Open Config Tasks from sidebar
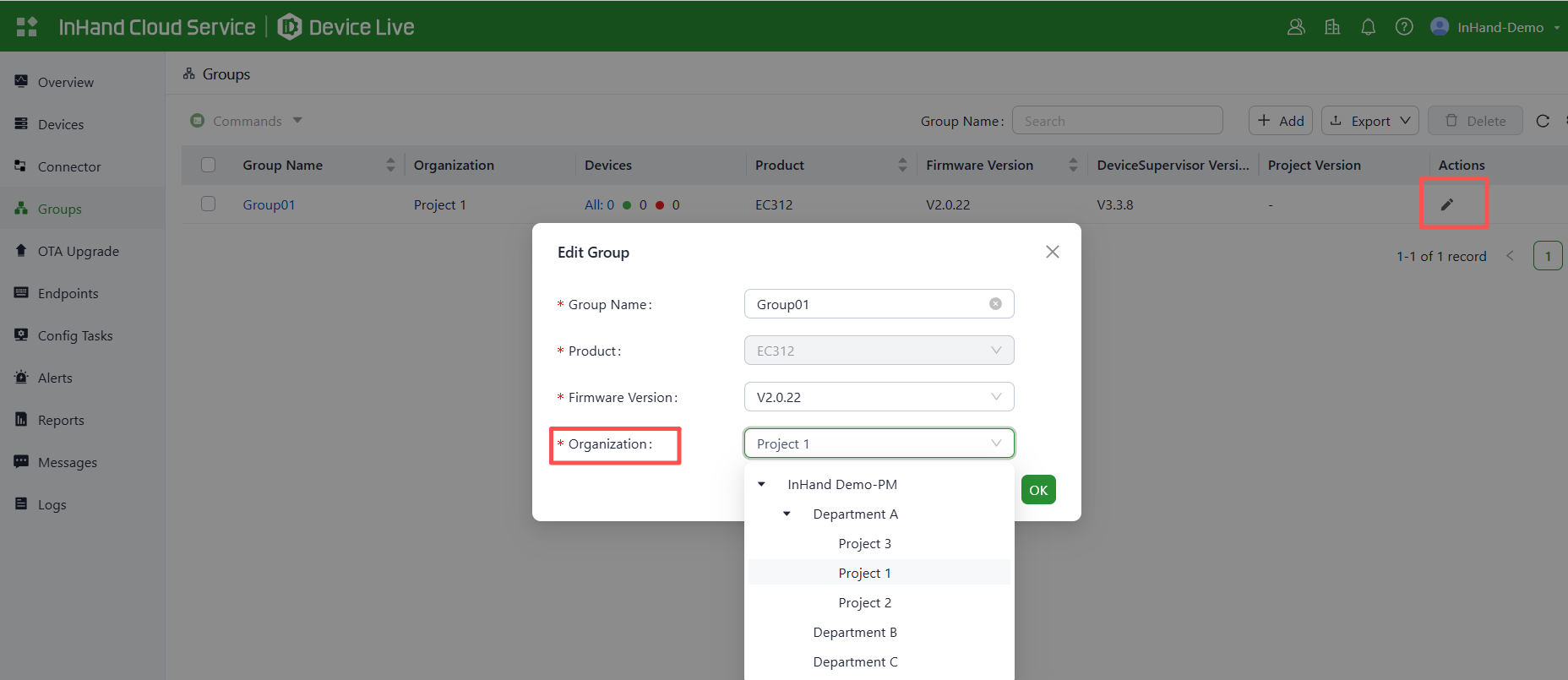The image size is (1568, 680). pos(74,335)
